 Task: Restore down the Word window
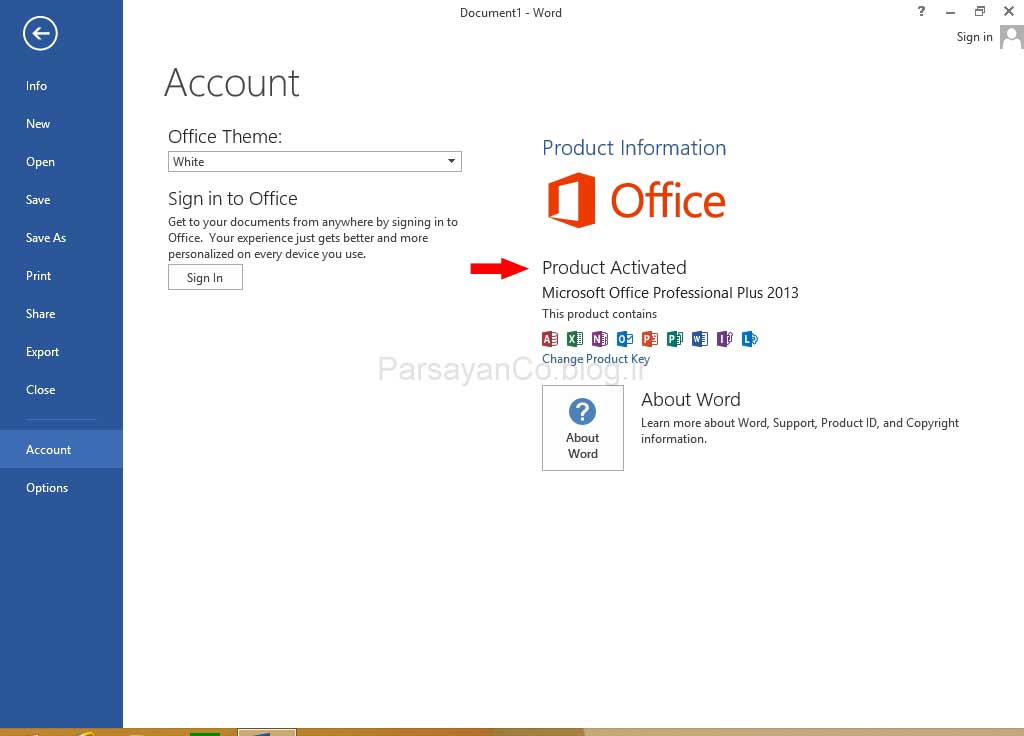(980, 11)
